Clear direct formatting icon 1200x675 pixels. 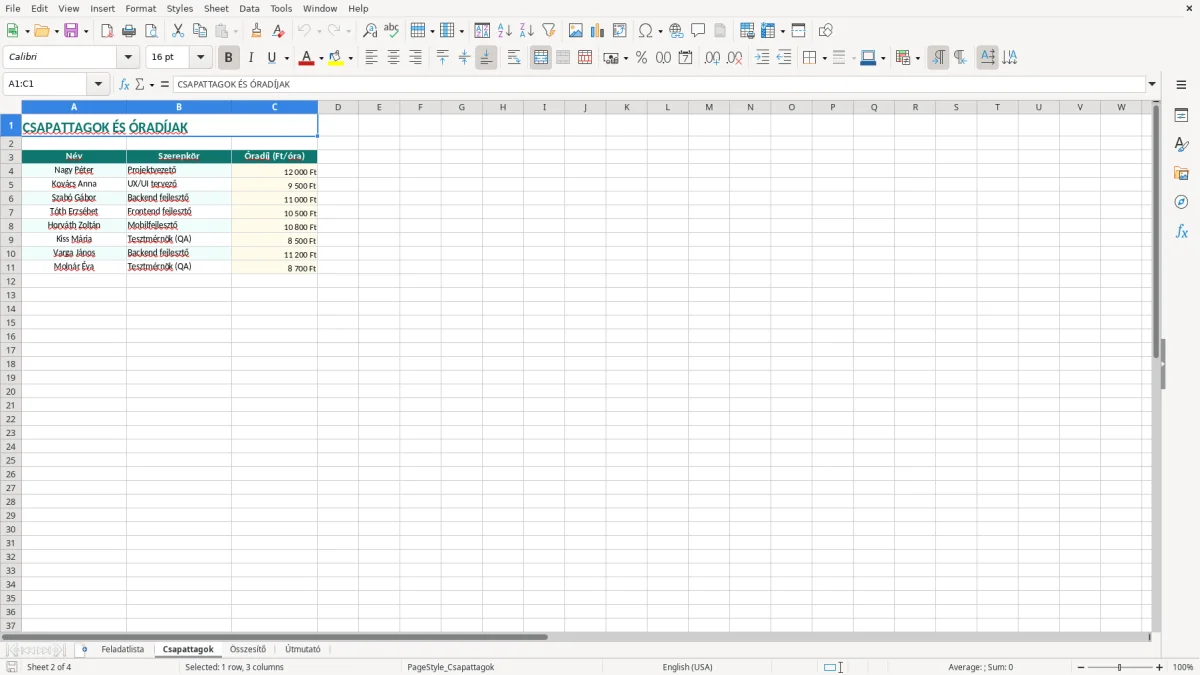point(279,31)
